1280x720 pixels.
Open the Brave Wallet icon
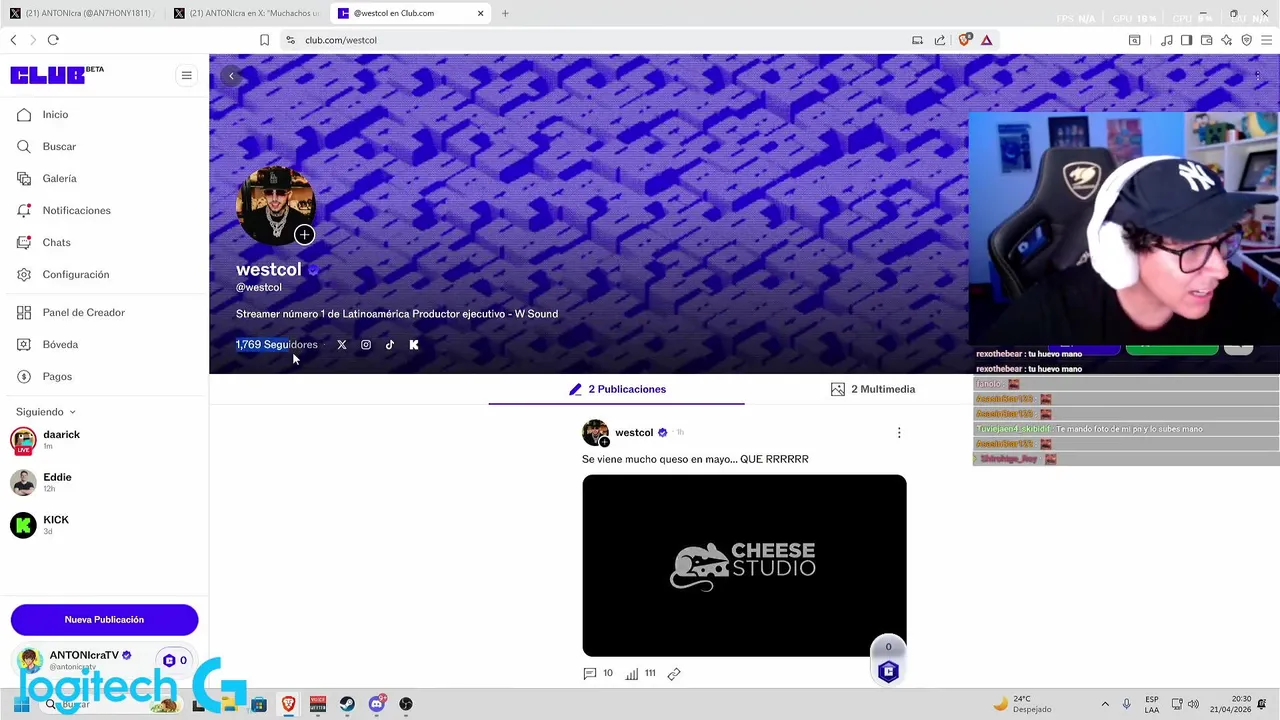(1206, 40)
